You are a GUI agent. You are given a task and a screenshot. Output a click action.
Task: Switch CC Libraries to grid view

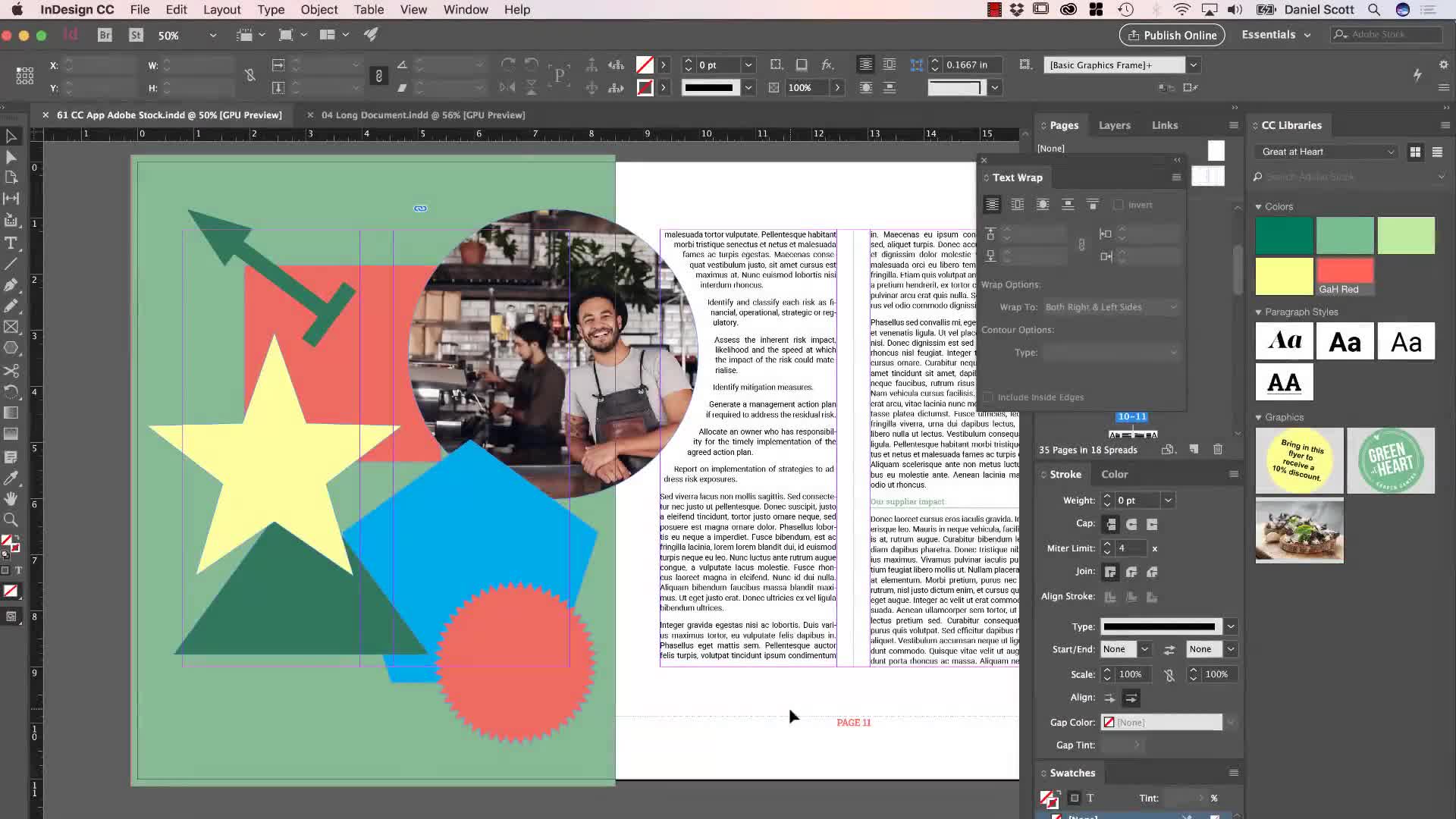(1415, 152)
